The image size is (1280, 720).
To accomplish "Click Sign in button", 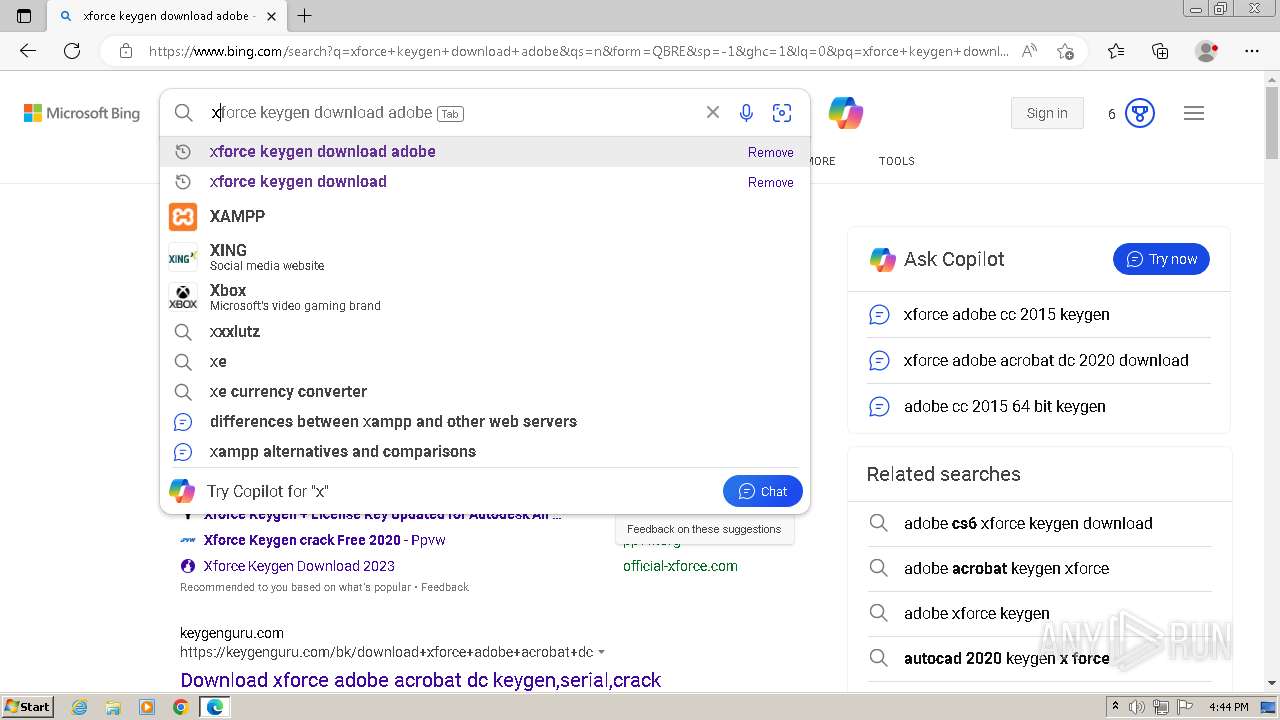I will click(x=1047, y=113).
